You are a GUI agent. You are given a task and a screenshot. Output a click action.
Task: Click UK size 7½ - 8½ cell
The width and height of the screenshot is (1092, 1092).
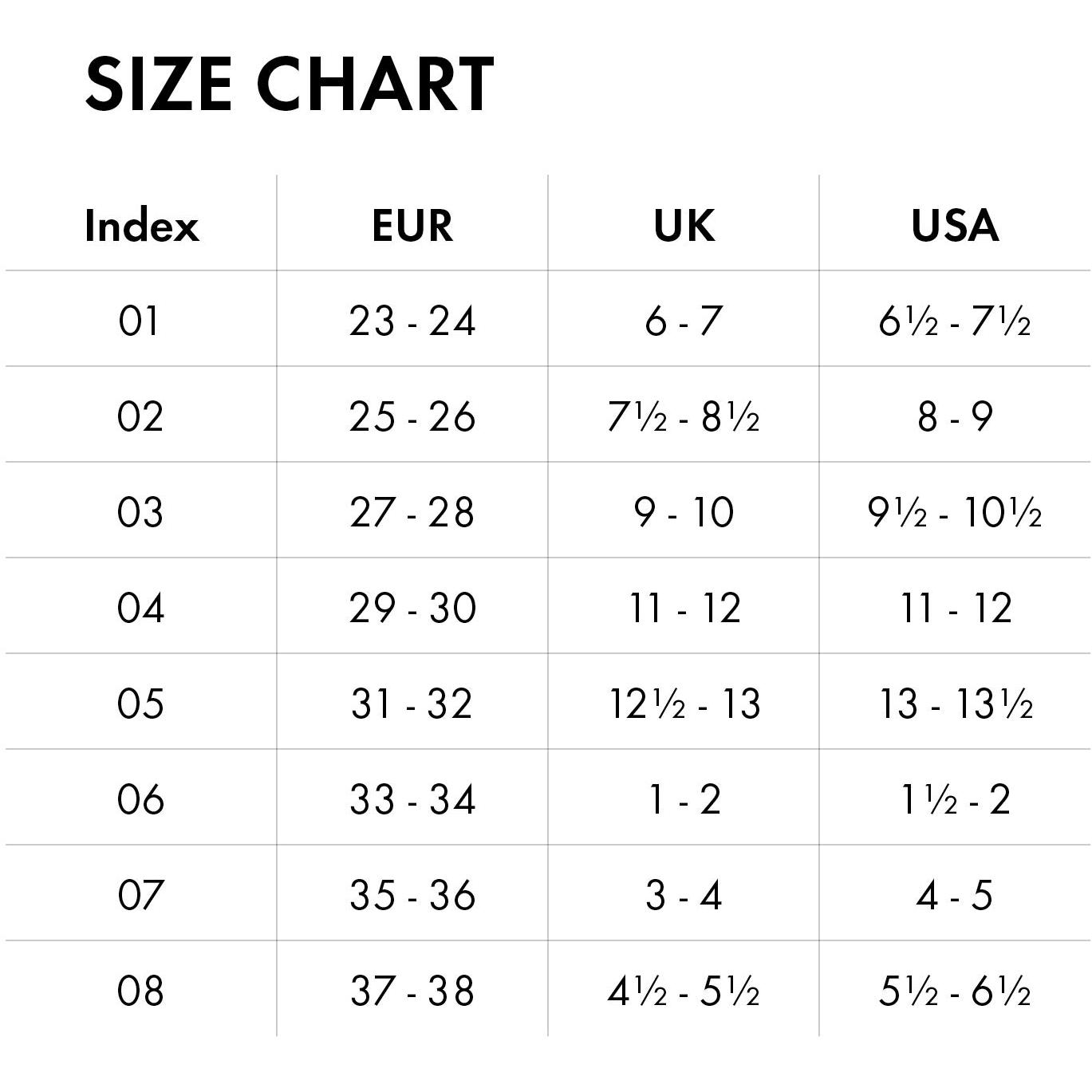684,417
